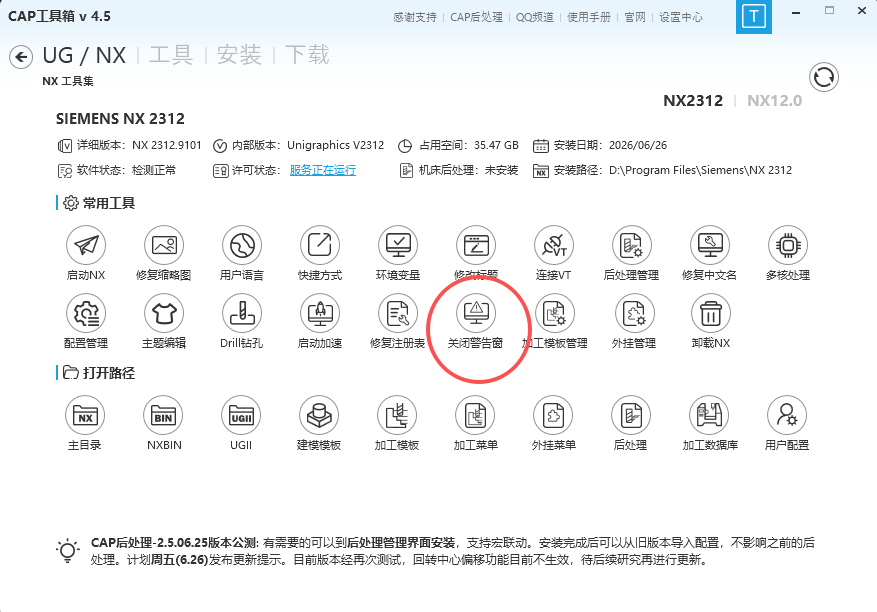The width and height of the screenshot is (877, 612).
Task: Open the 主题编辑 theme editor
Action: [x=164, y=313]
